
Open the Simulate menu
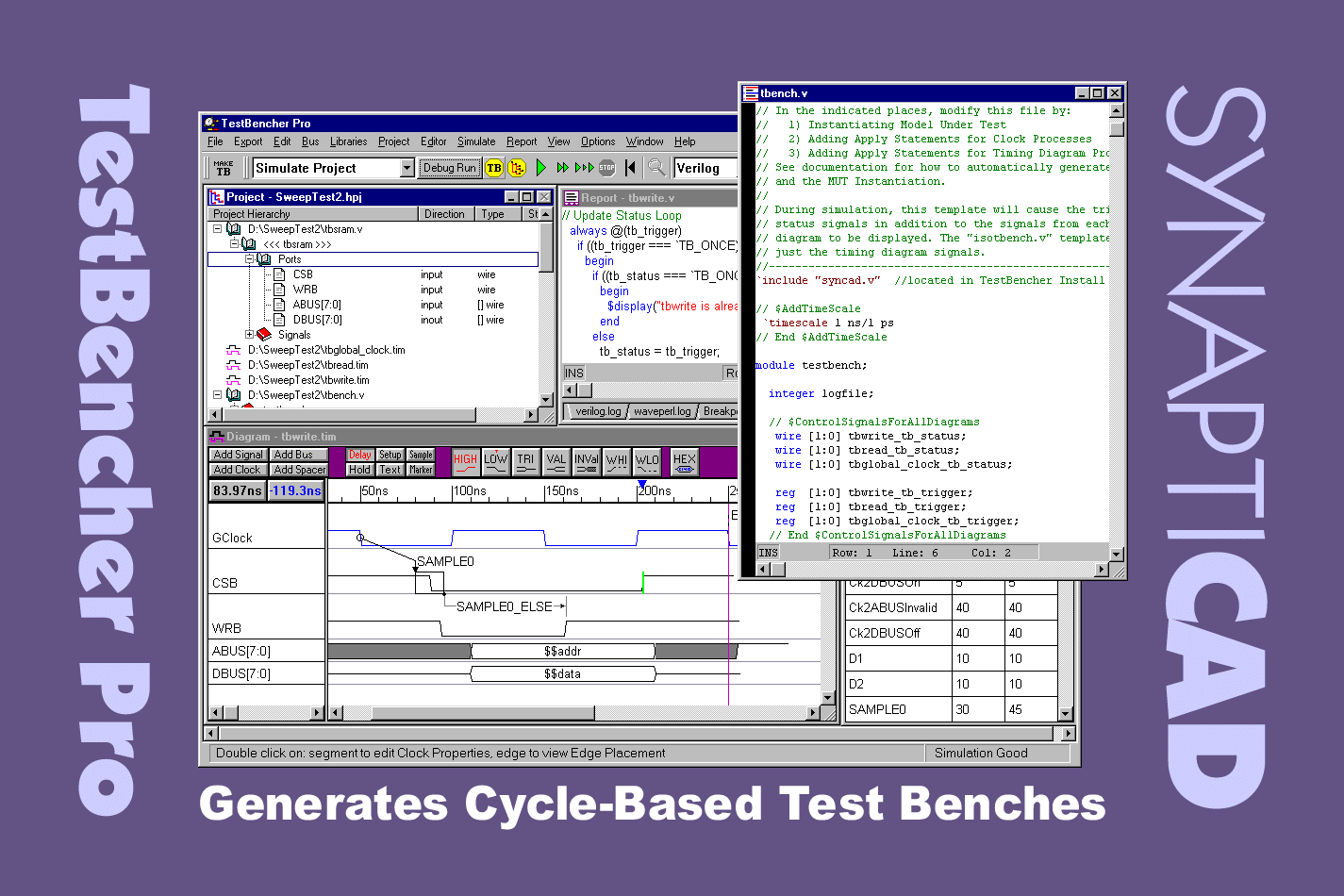(476, 141)
